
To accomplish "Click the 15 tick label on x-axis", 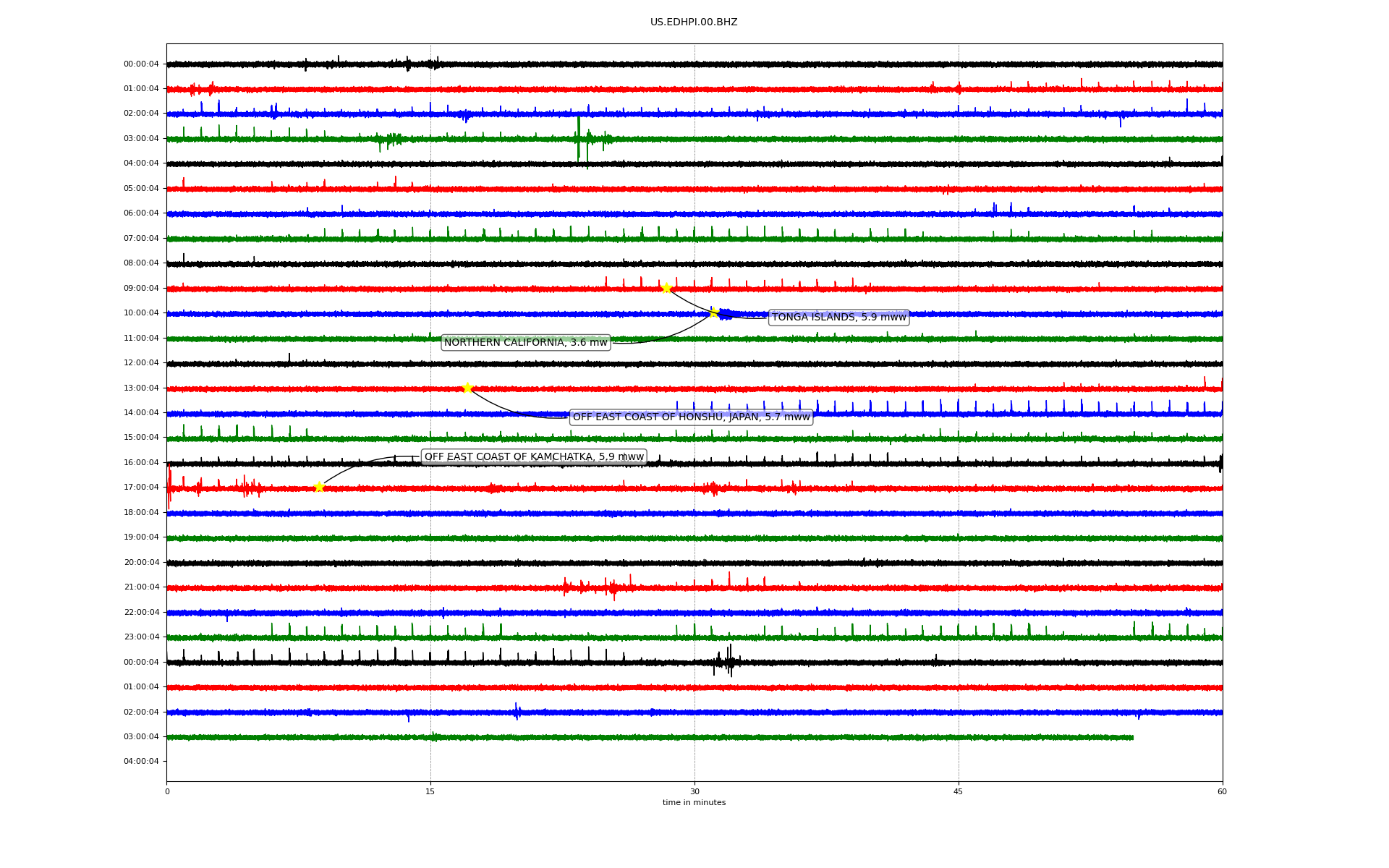I will tap(430, 791).
